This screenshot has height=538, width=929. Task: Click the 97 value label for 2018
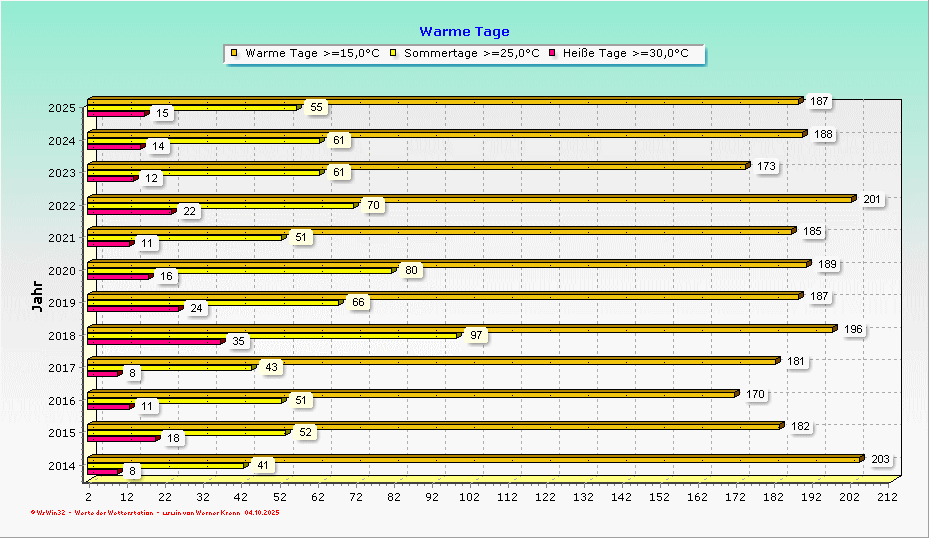click(x=477, y=335)
